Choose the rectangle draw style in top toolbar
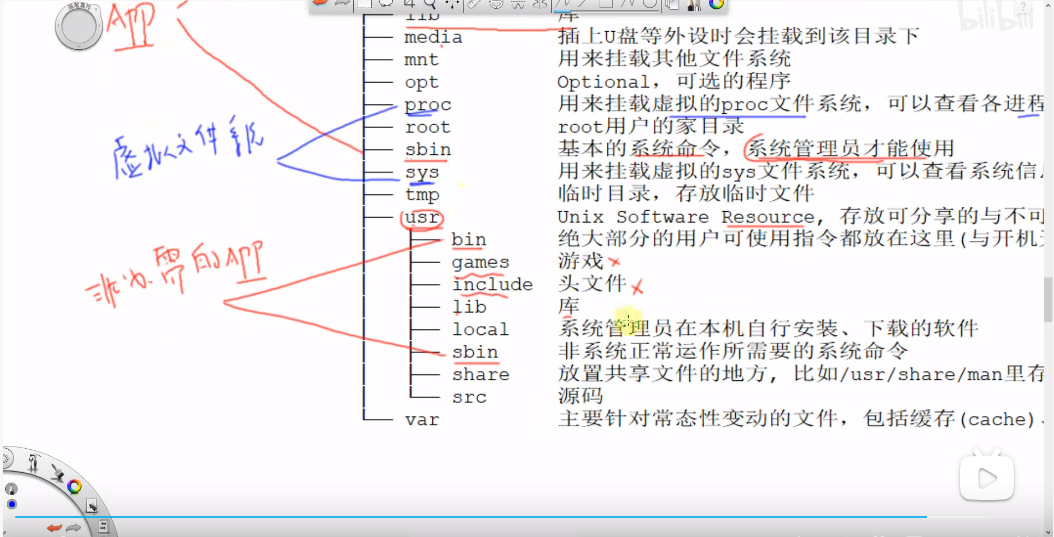Viewport: 1054px width, 537px height. [606, 3]
